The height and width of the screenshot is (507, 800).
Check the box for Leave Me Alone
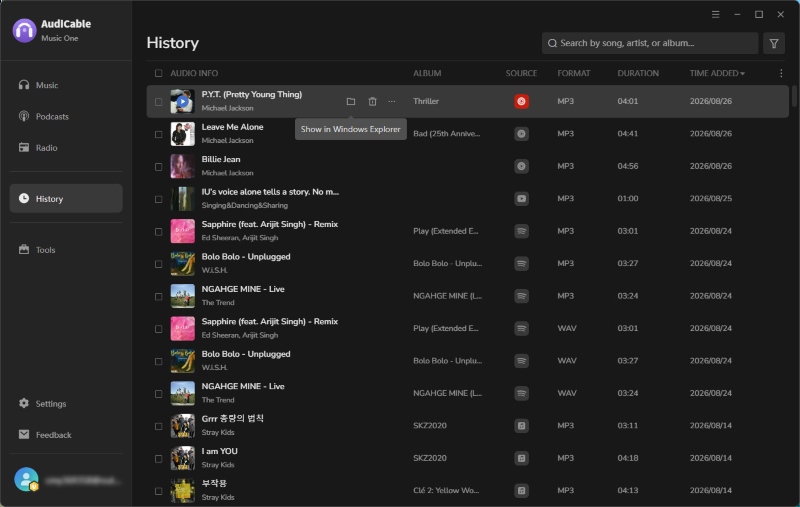click(x=159, y=134)
